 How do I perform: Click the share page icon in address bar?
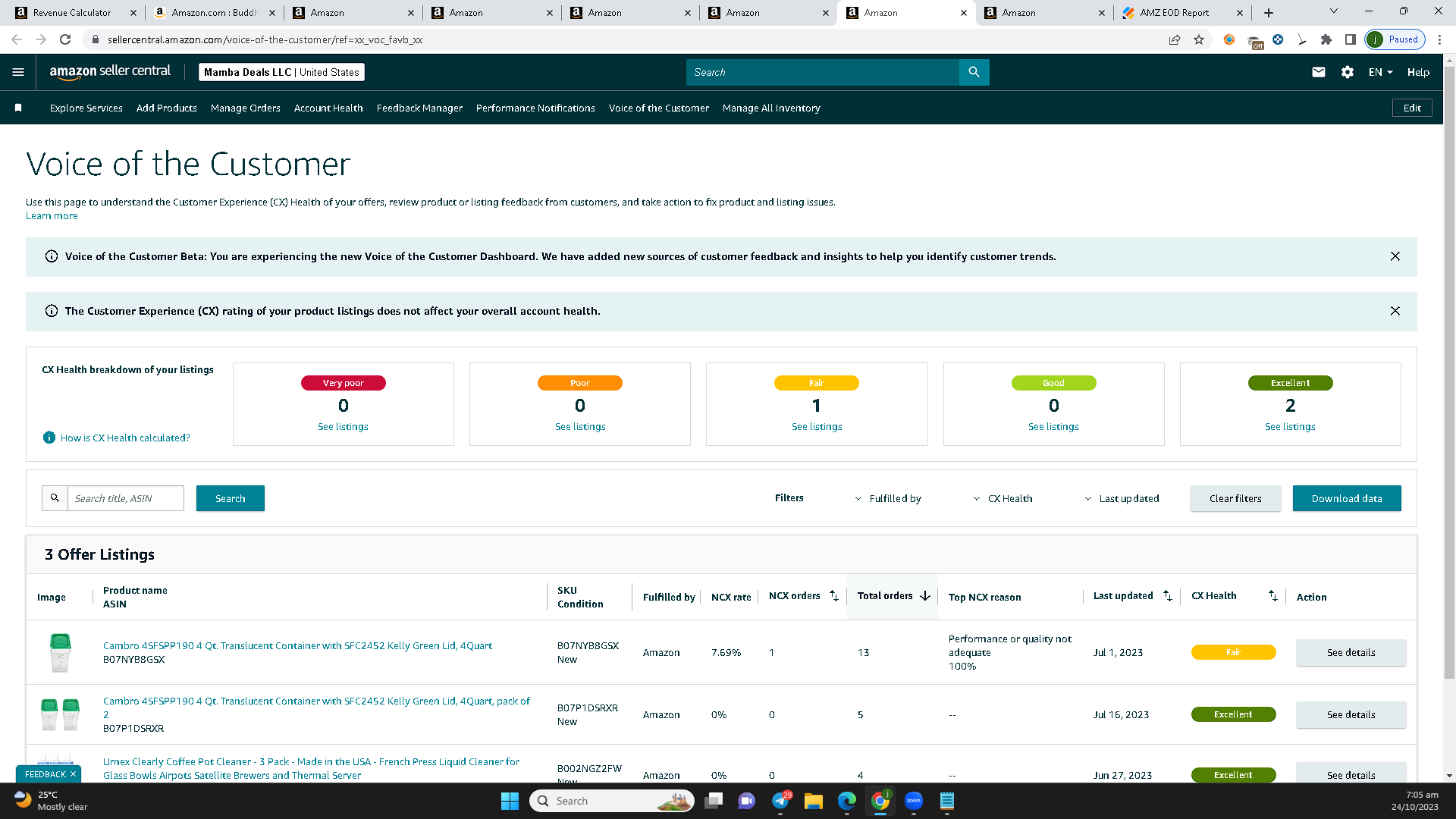pyautogui.click(x=1175, y=39)
